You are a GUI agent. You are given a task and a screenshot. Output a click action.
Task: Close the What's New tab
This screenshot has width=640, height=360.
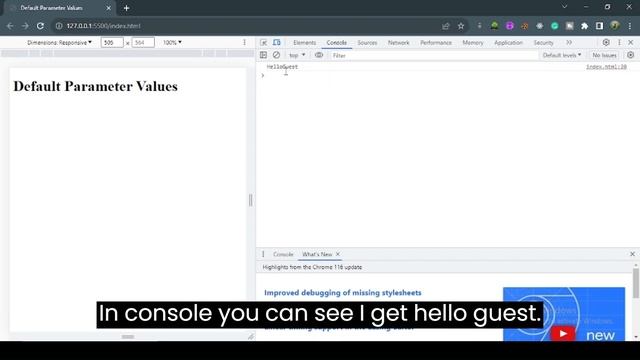(338, 254)
